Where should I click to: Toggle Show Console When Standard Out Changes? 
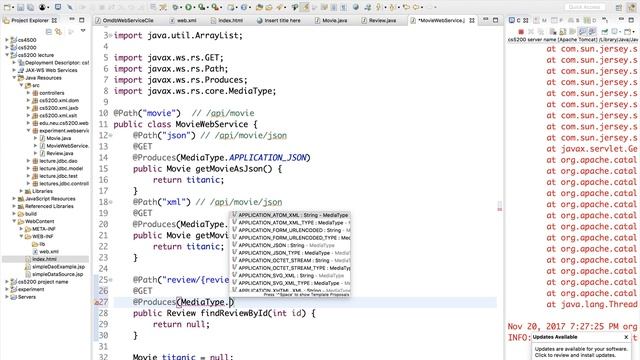(x=582, y=31)
